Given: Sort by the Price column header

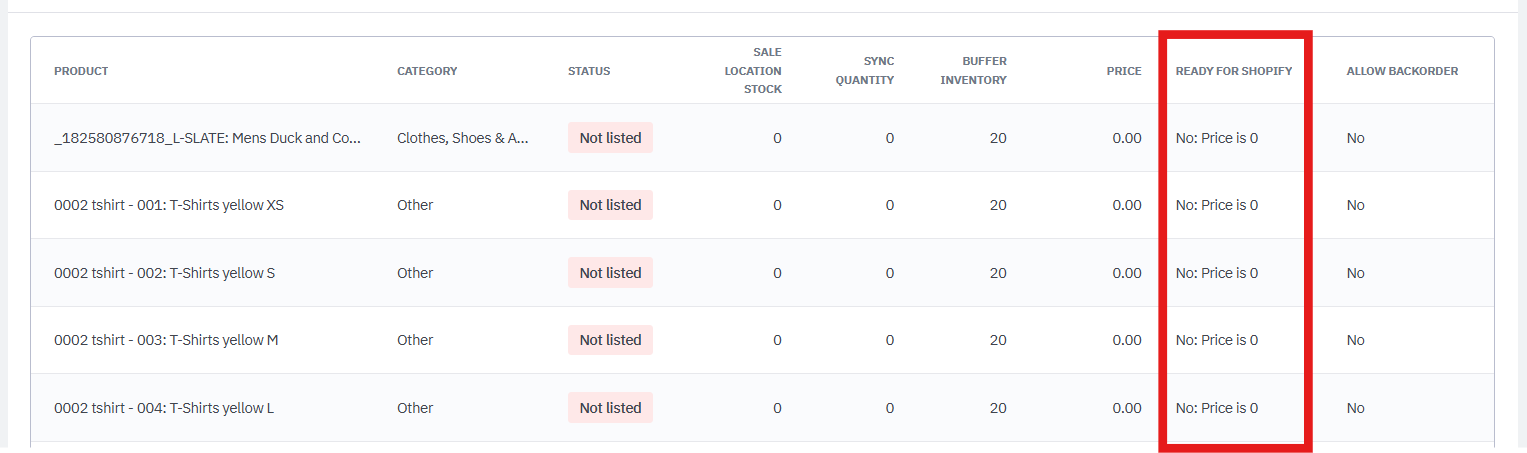Looking at the screenshot, I should pos(1123,71).
